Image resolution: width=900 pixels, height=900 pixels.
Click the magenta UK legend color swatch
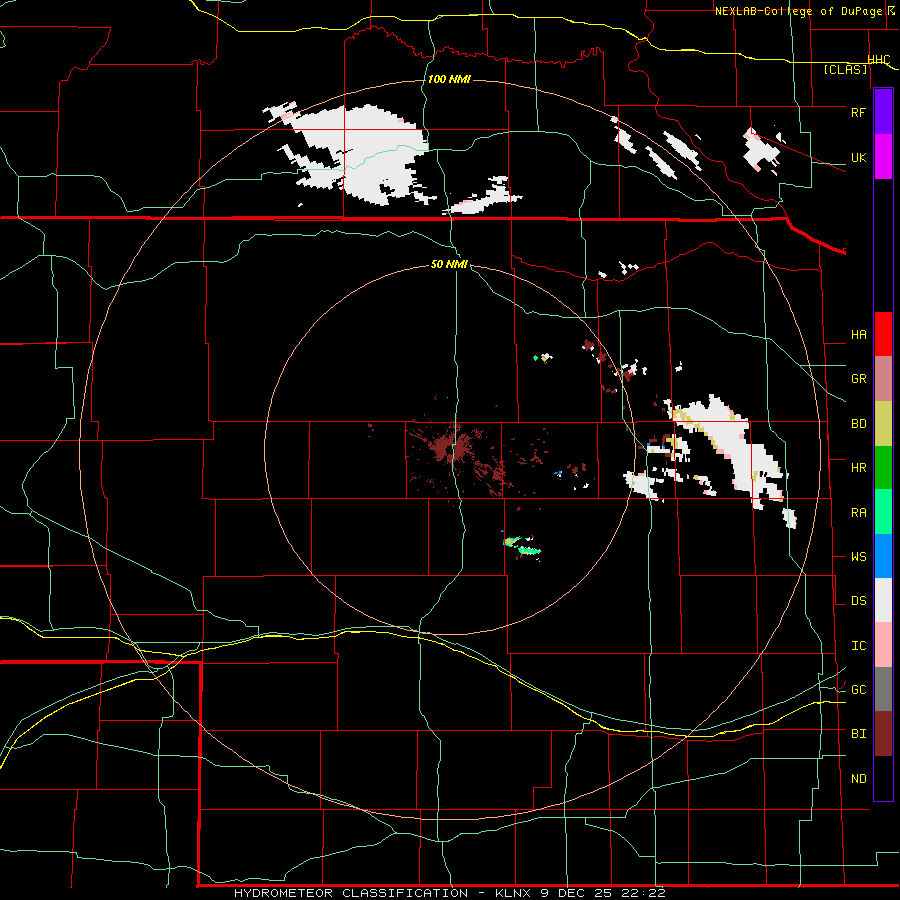[x=883, y=157]
